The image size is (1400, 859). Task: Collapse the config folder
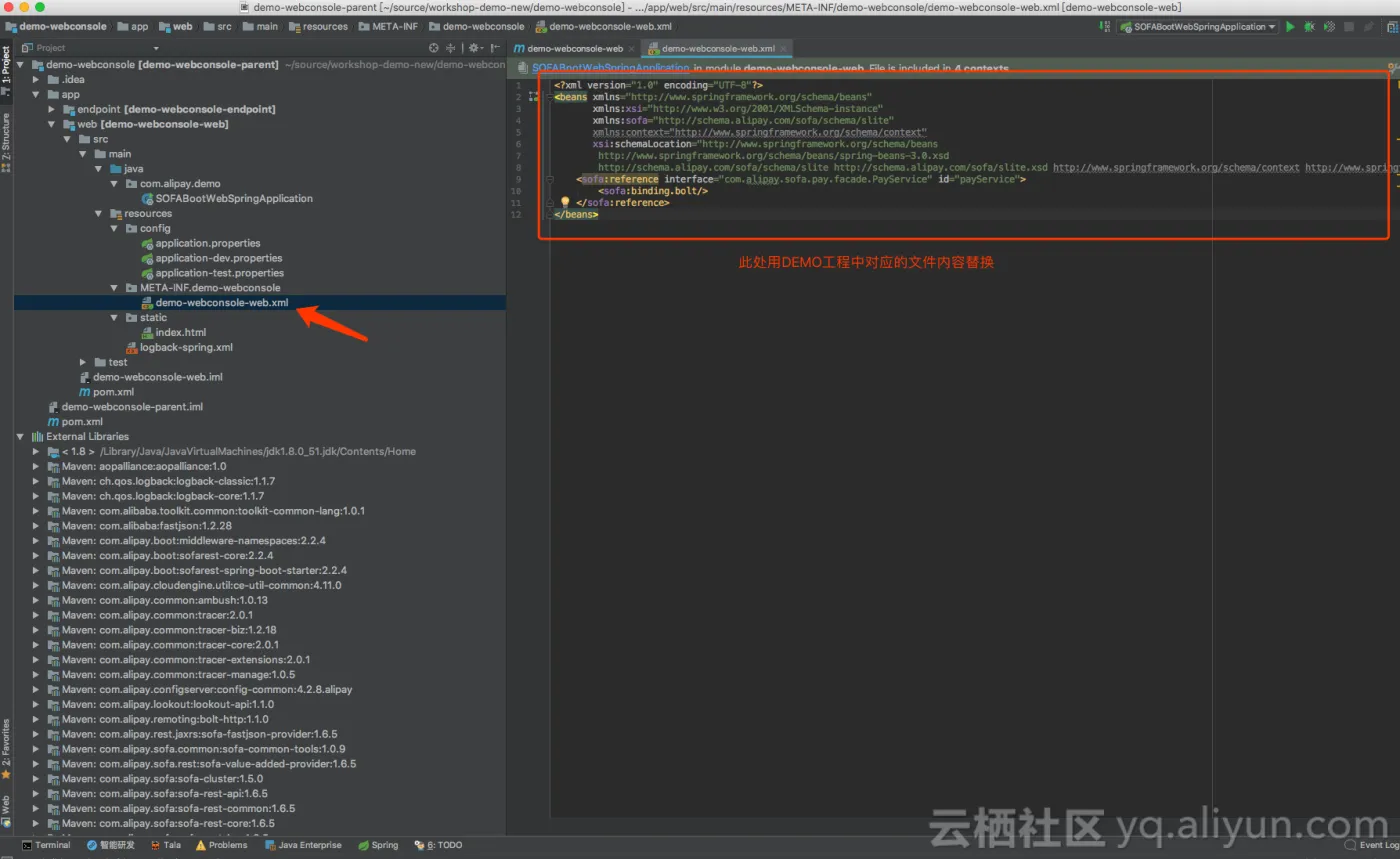tap(116, 228)
